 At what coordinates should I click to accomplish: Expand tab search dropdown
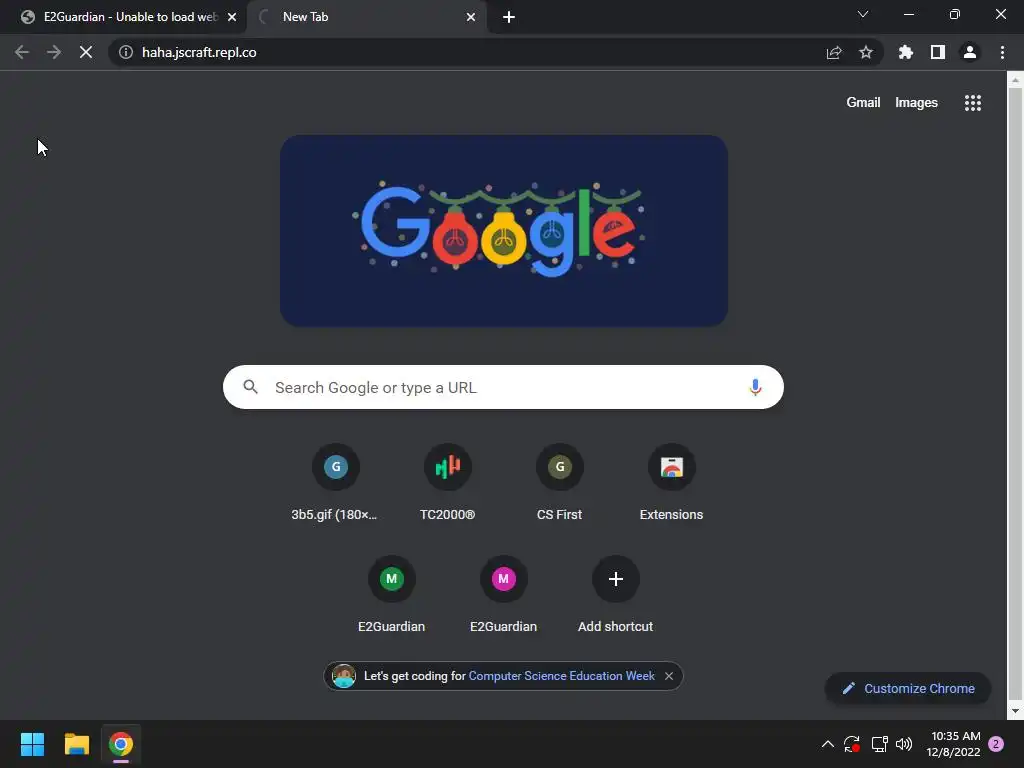(x=863, y=14)
